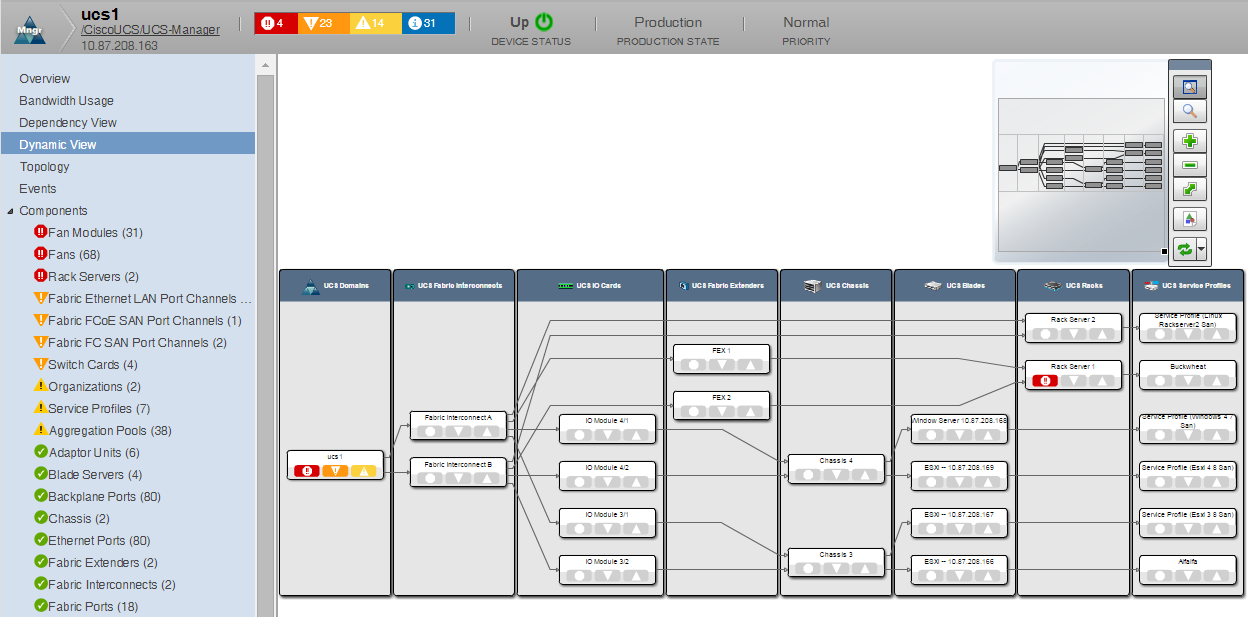Viewport: 1248px width, 617px height.
Task: Open the /CiscoUCS/UCS-Manager device class link
Action: point(150,30)
